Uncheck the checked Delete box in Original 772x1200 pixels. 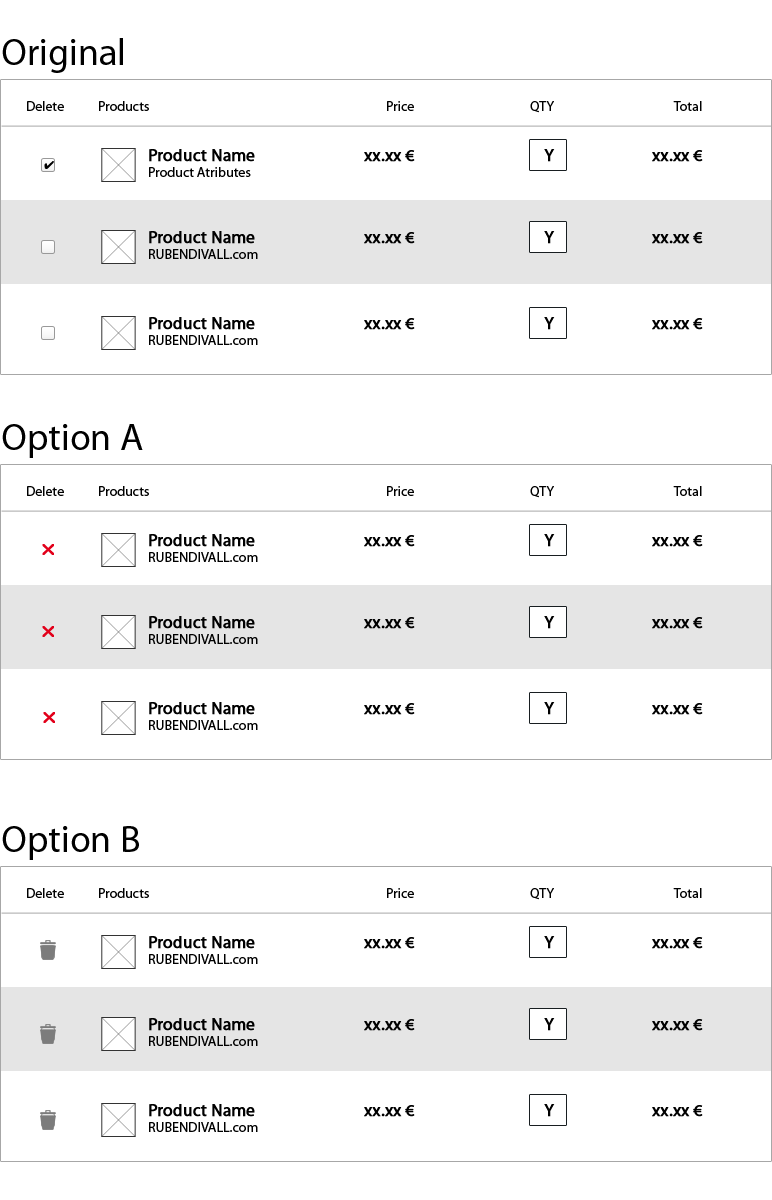(x=48, y=165)
